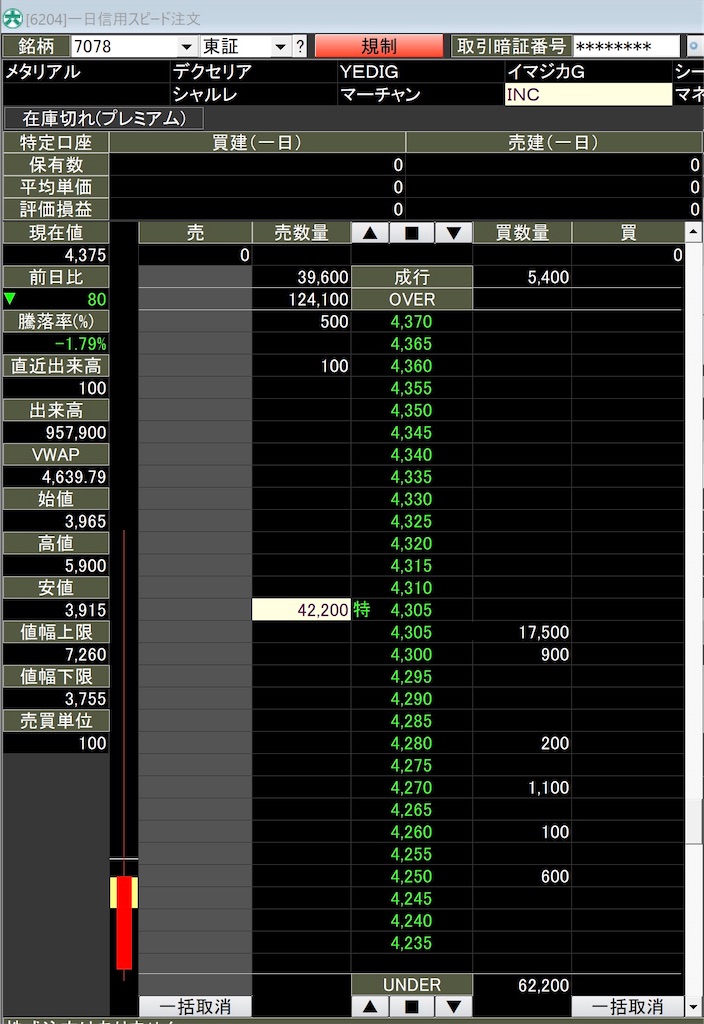Click the 124,100 OVER sell quantity
704x1024 pixels.
pyautogui.click(x=301, y=299)
